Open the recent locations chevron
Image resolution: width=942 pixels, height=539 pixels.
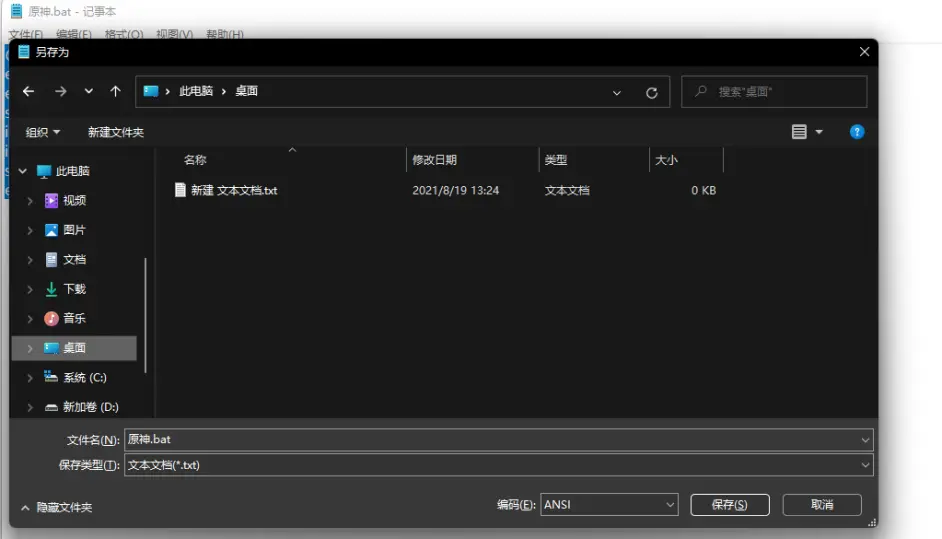pos(88,91)
